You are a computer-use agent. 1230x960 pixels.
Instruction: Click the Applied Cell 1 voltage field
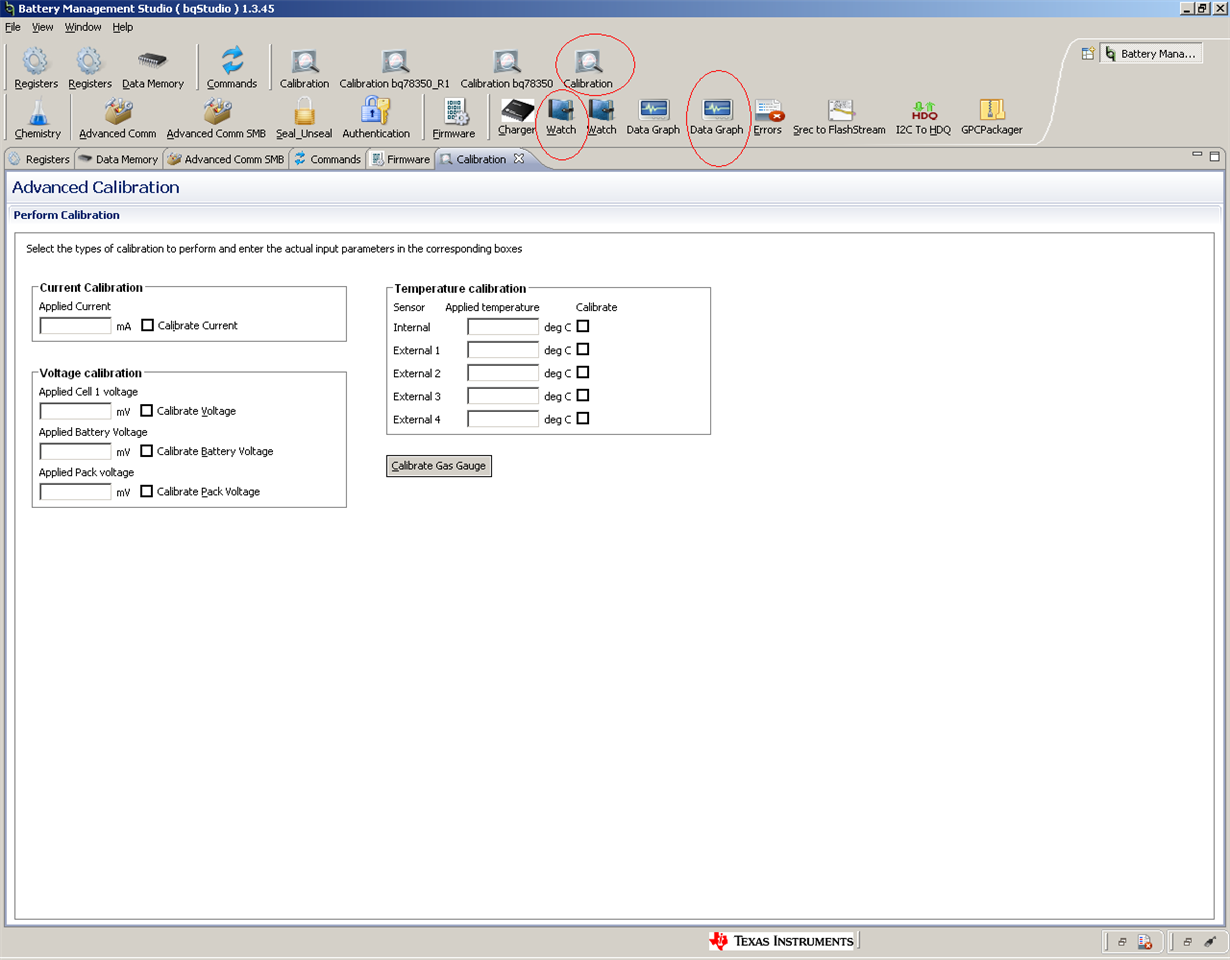[x=76, y=411]
